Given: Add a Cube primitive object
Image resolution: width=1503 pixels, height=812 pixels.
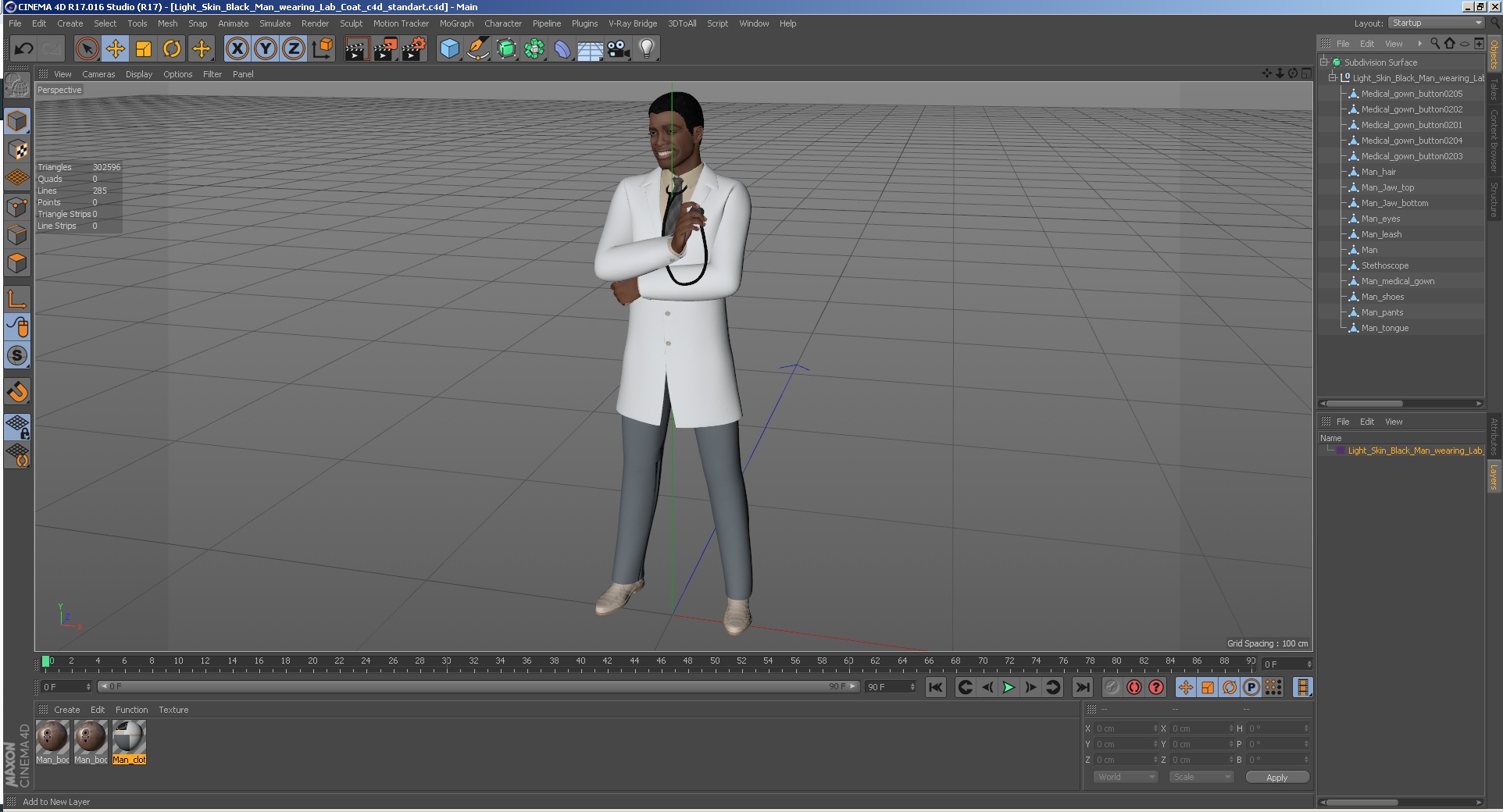Looking at the screenshot, I should (449, 49).
